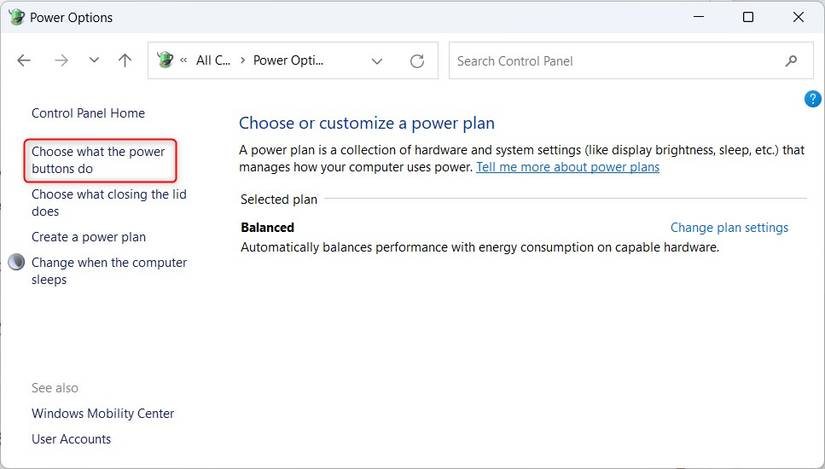
Task: Click the Power Opti... breadcrumb
Action: tap(288, 61)
